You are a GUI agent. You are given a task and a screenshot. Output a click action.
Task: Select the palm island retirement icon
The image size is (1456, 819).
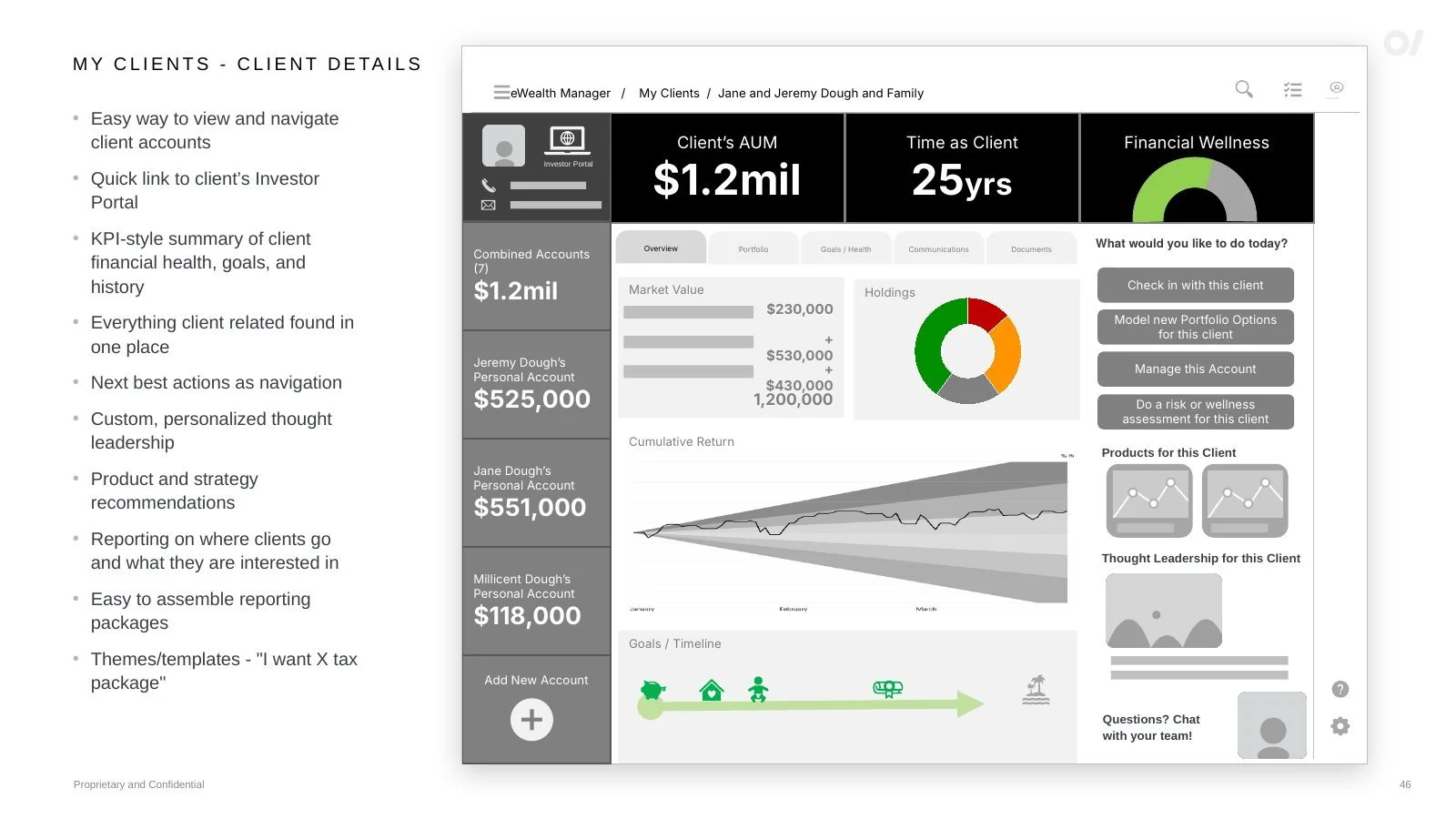coord(1036,690)
